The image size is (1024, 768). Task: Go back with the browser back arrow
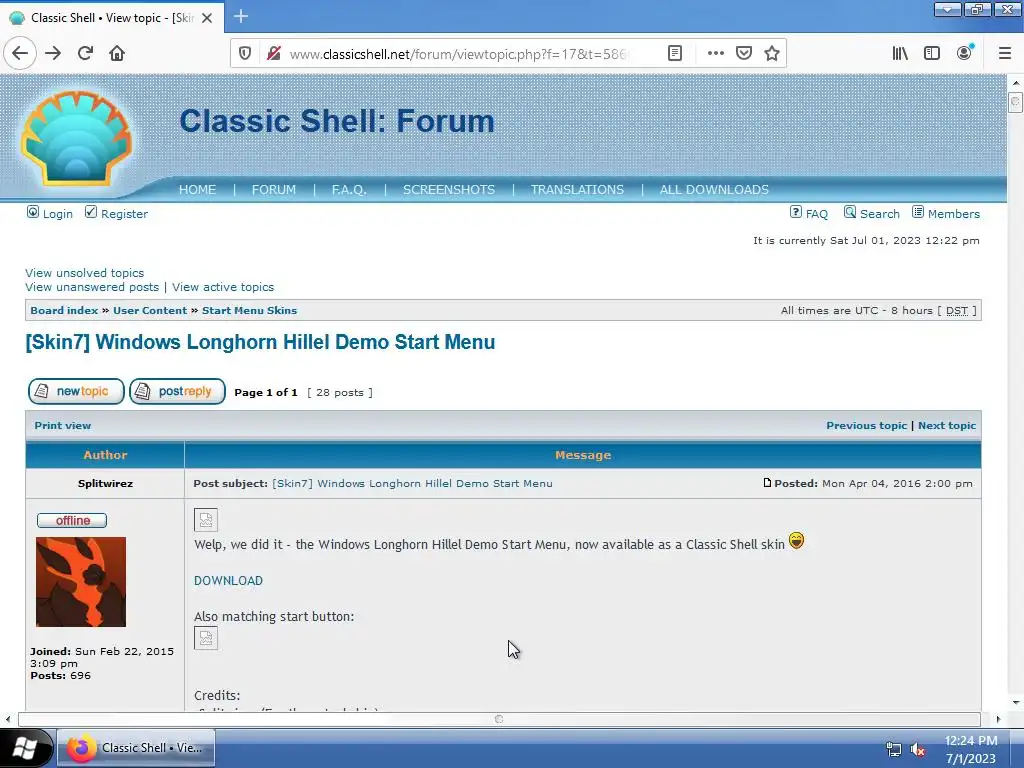pos(20,53)
